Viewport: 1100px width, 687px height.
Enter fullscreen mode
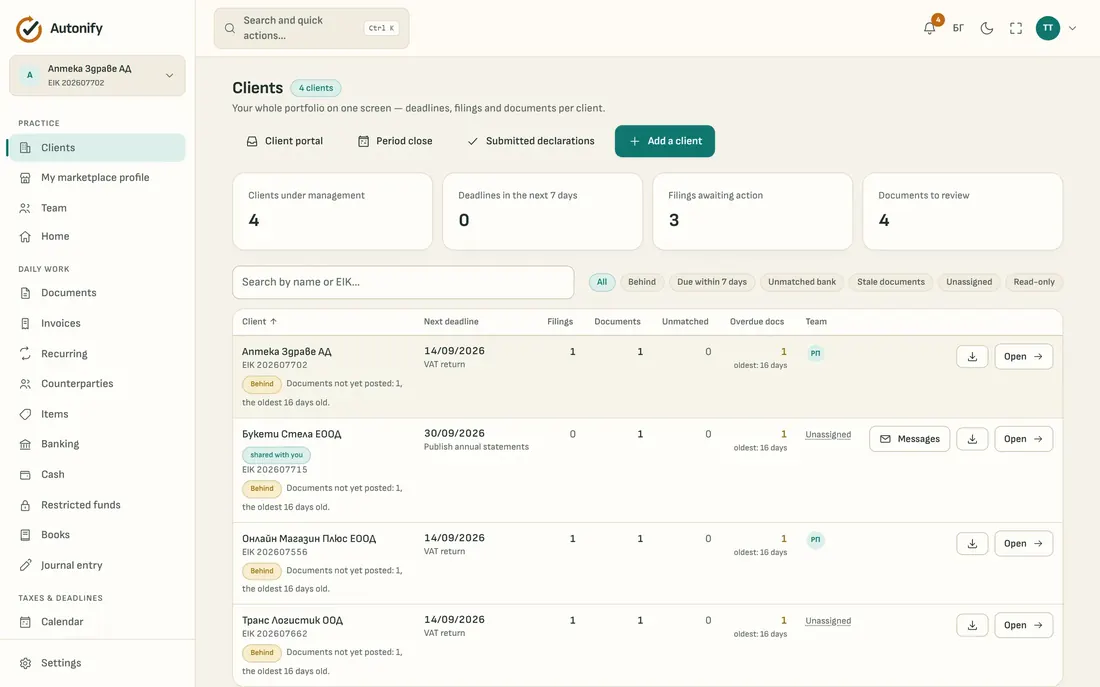(x=1016, y=28)
